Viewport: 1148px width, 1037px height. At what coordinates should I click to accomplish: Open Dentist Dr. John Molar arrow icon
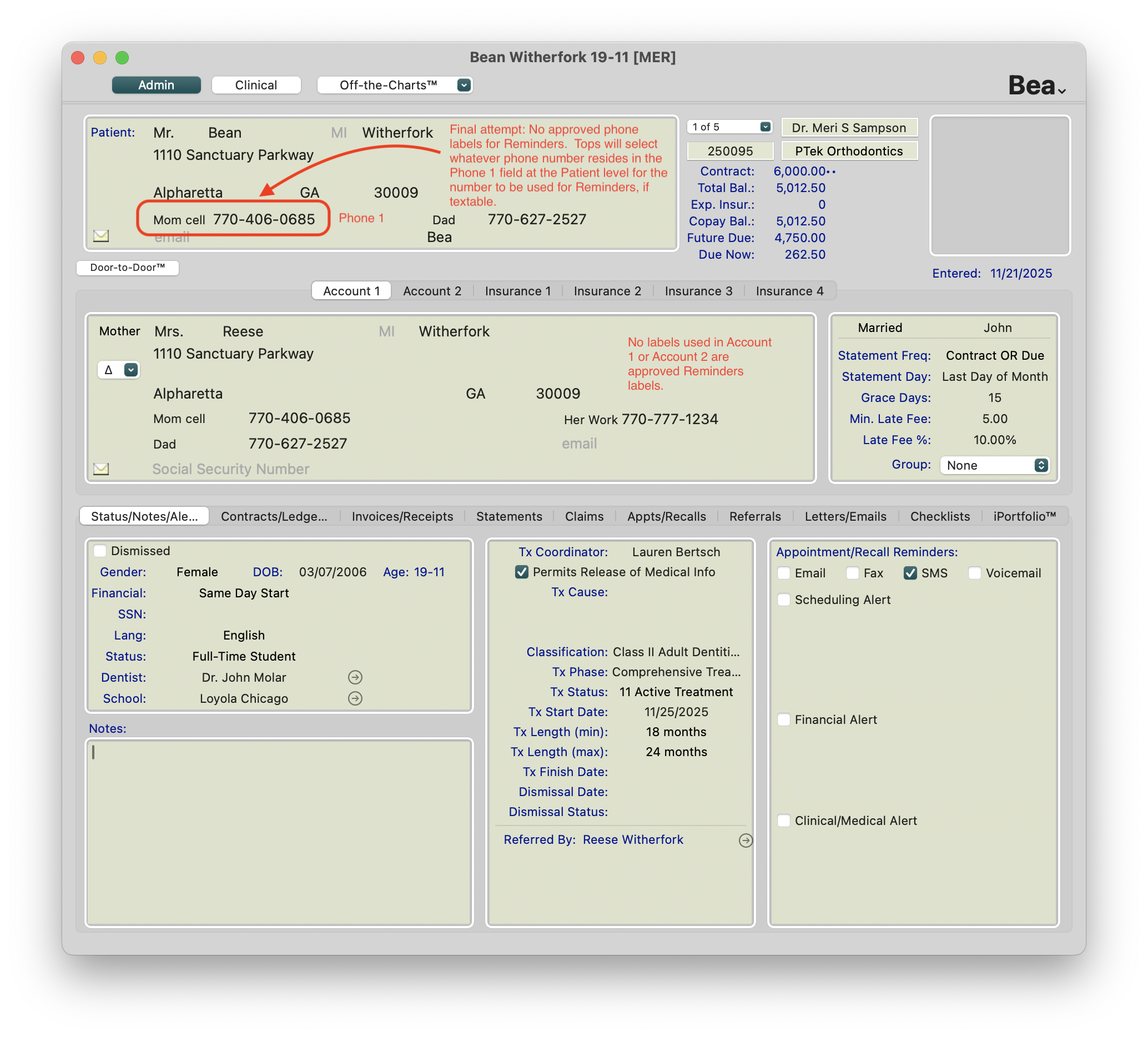point(355,677)
